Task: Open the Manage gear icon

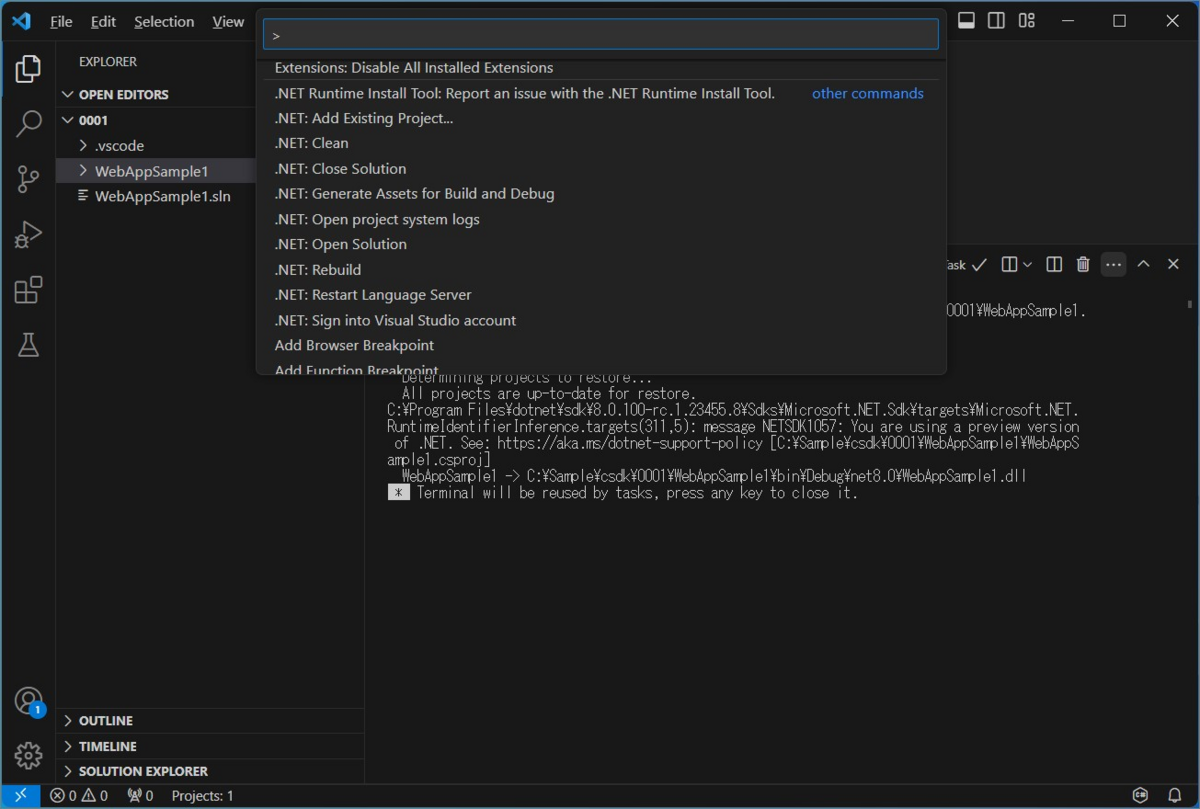Action: [x=28, y=756]
